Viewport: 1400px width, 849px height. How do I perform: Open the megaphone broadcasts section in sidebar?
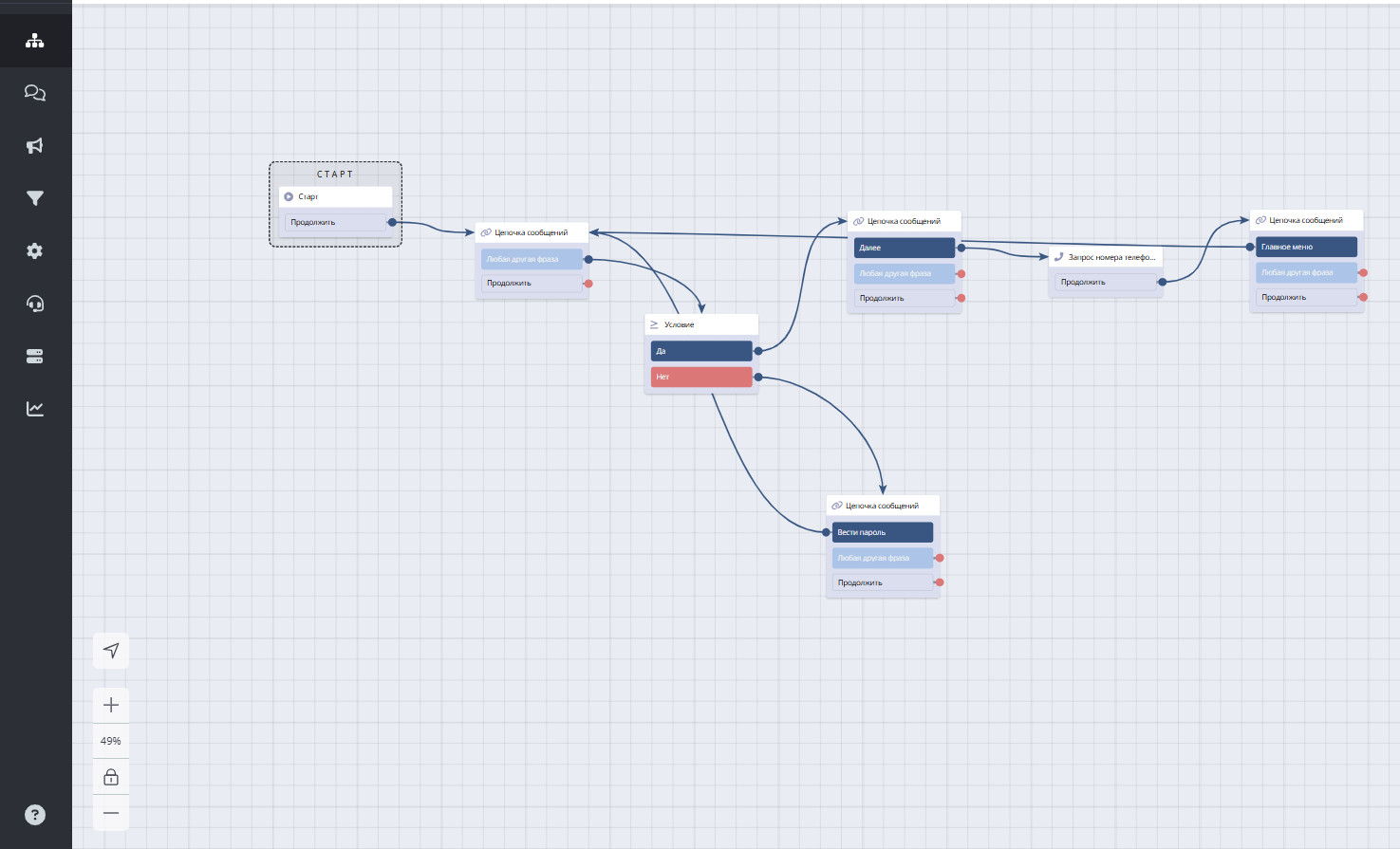pos(35,146)
